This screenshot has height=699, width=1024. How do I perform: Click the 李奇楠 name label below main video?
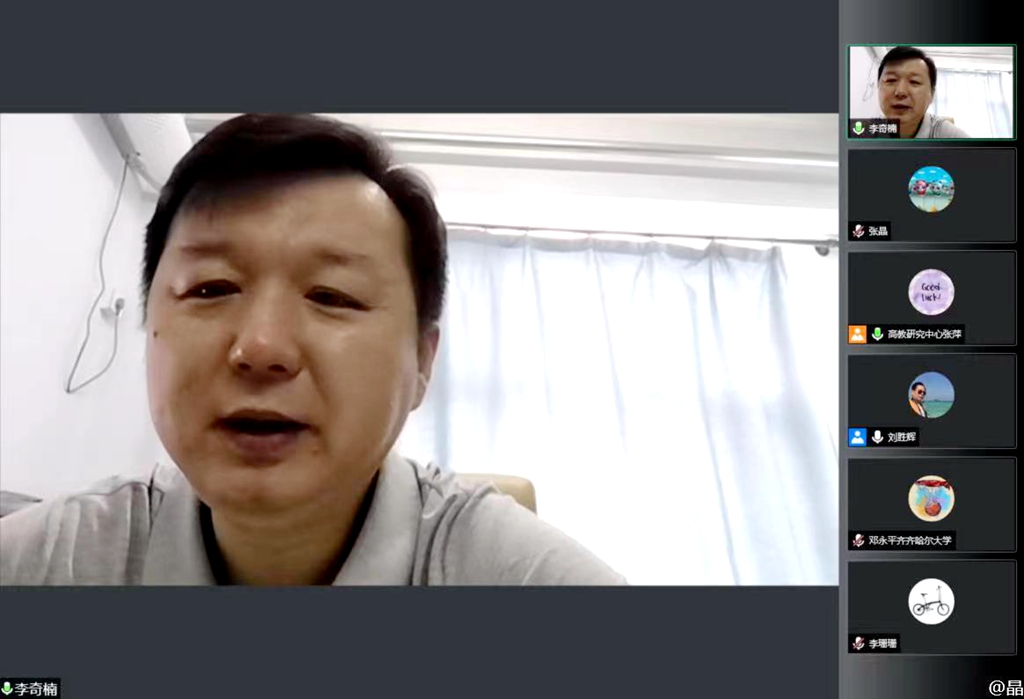pyautogui.click(x=35, y=689)
